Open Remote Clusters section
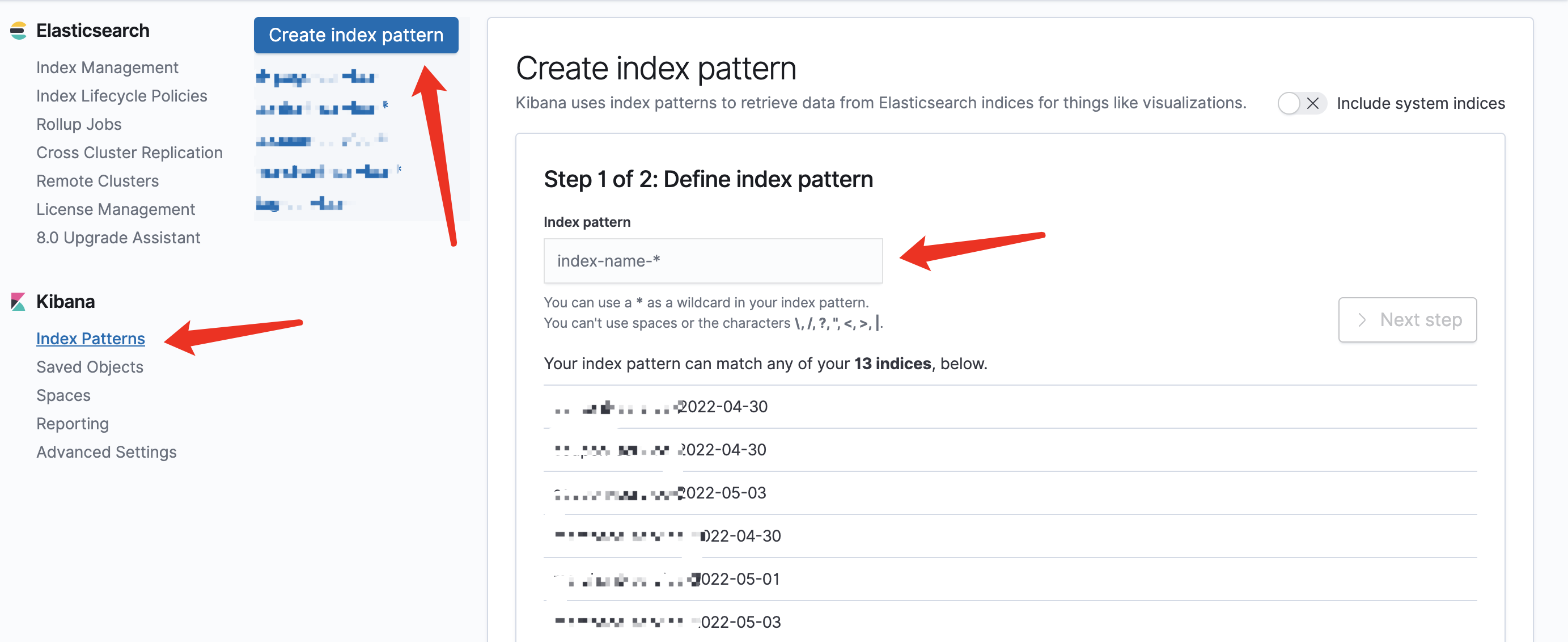The height and width of the screenshot is (642, 1568). click(98, 181)
